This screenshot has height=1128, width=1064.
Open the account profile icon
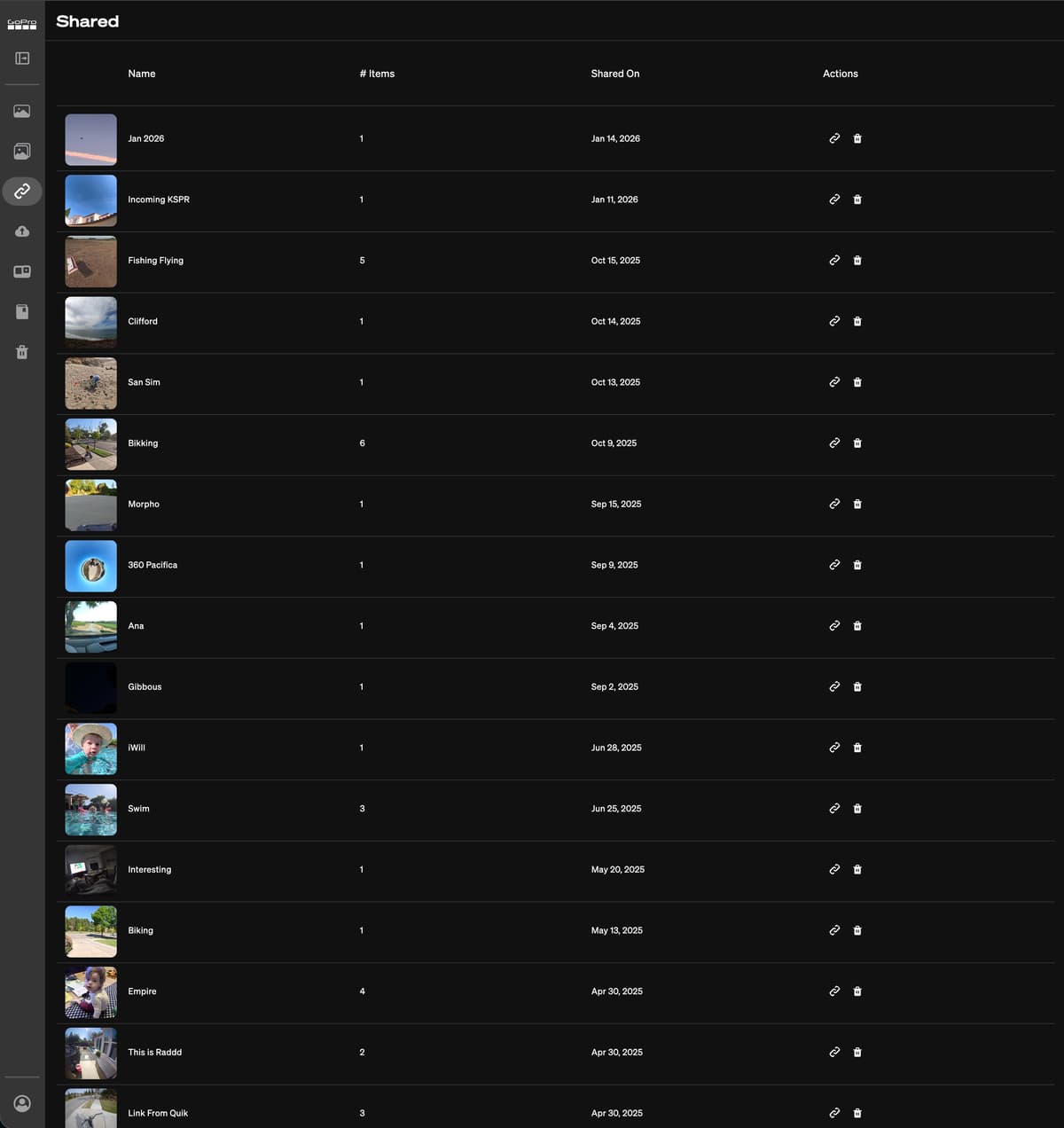coord(22,1103)
